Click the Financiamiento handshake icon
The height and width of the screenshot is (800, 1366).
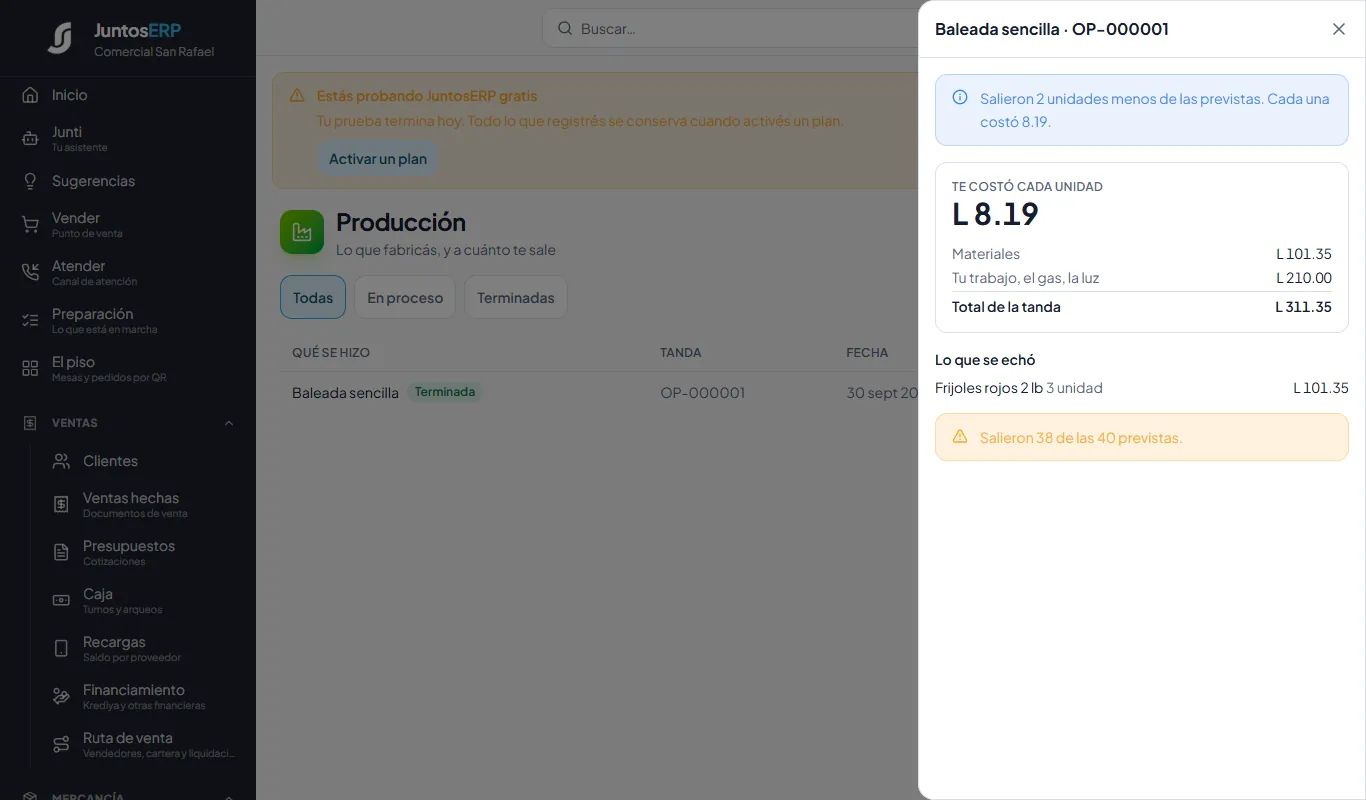(61, 697)
